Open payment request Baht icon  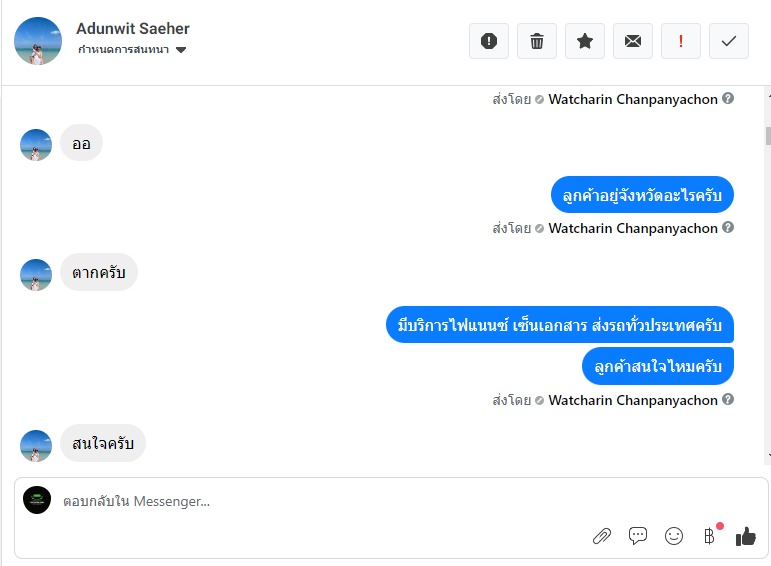coord(710,536)
